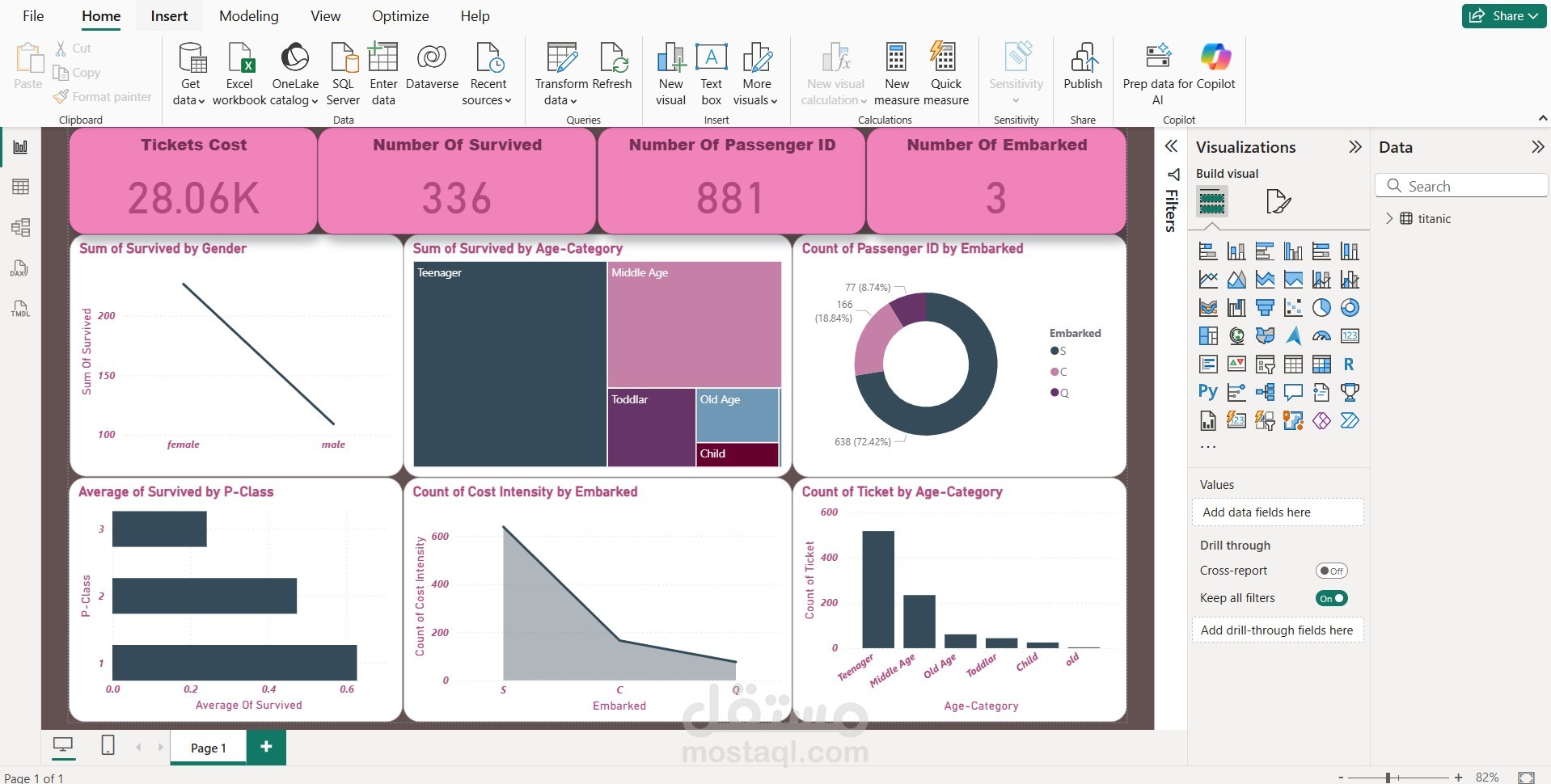The height and width of the screenshot is (784, 1551).
Task: Refresh the data sources
Action: click(612, 74)
